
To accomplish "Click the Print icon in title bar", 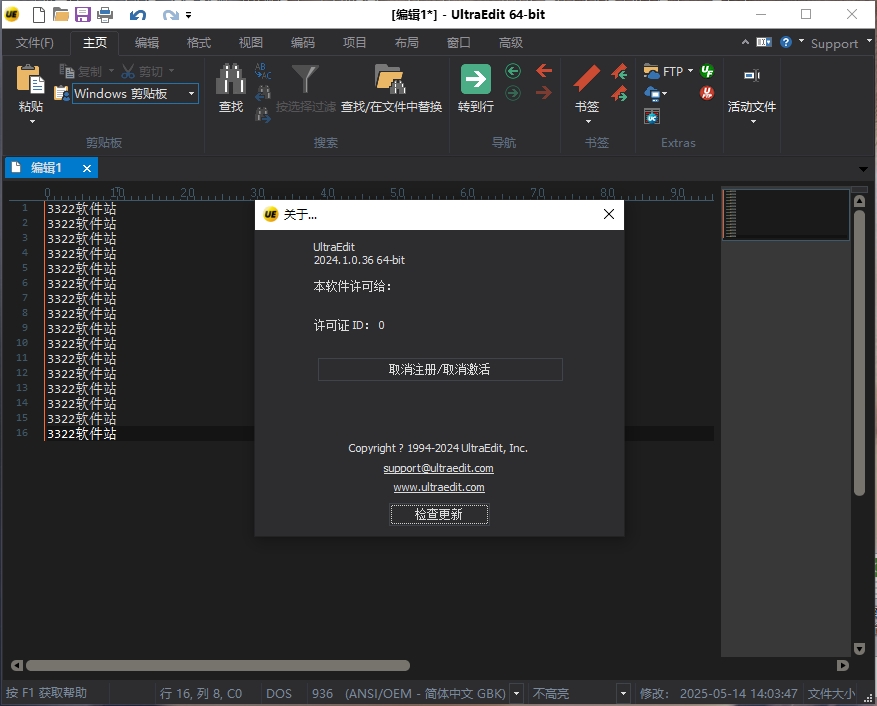I will [105, 15].
